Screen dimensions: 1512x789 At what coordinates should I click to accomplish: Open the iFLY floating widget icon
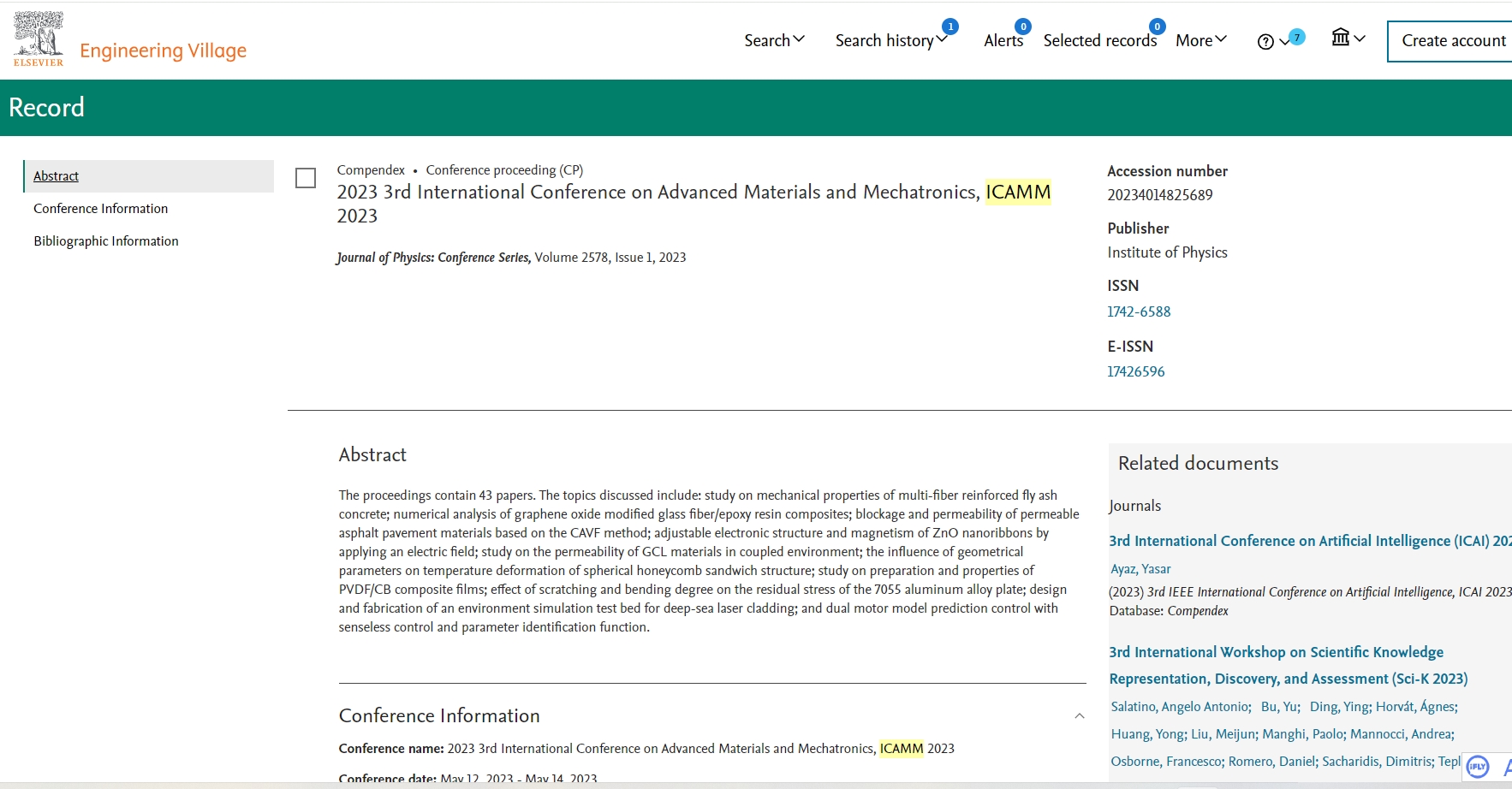[x=1478, y=767]
